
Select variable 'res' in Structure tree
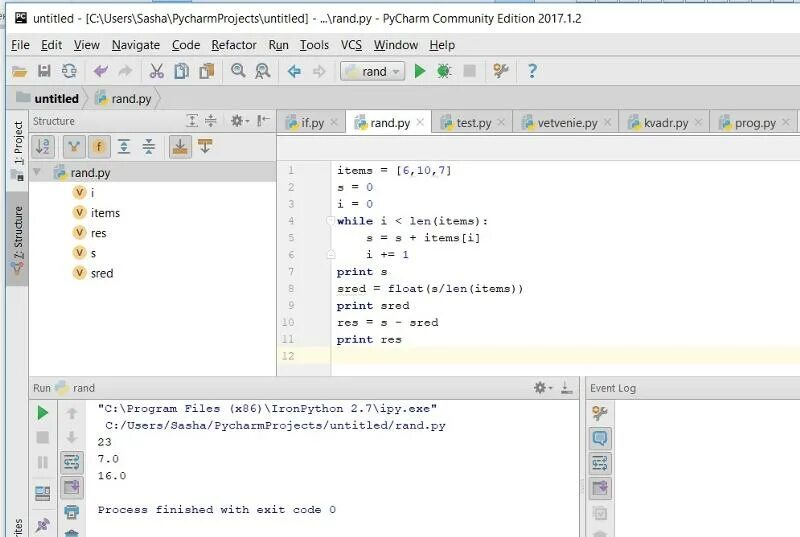[90, 233]
